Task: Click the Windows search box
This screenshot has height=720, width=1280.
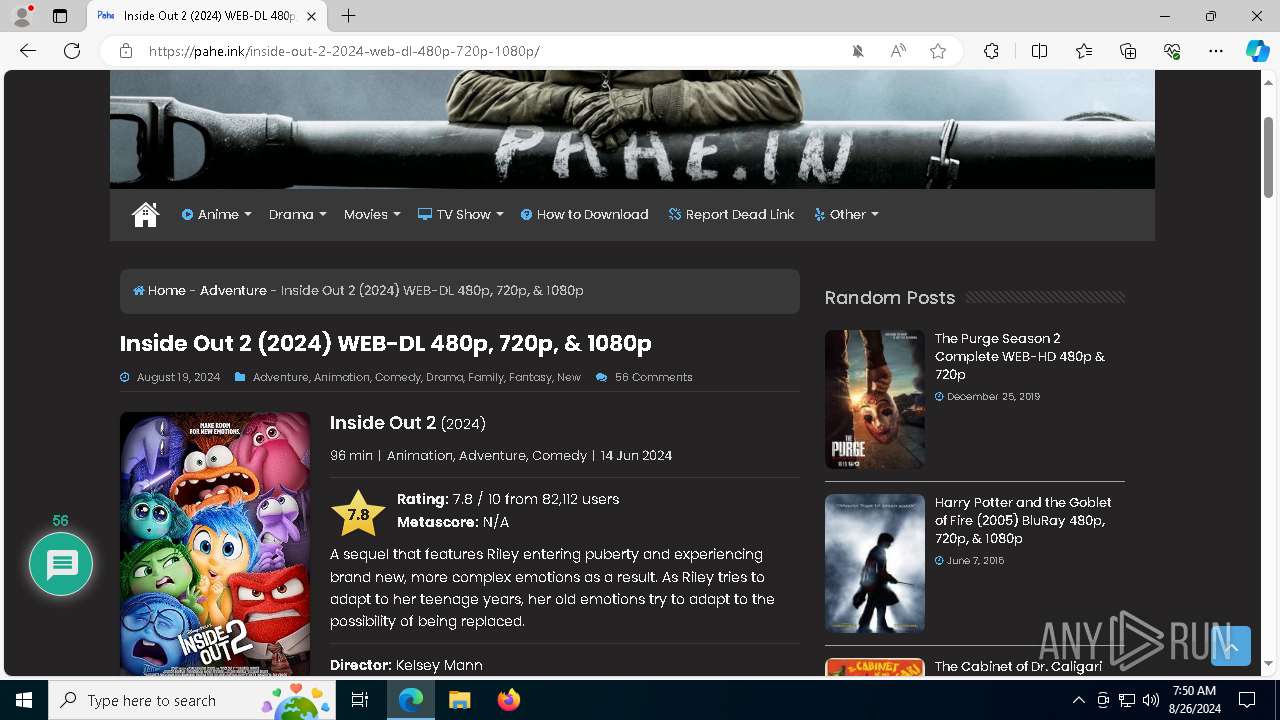Action: click(x=192, y=700)
